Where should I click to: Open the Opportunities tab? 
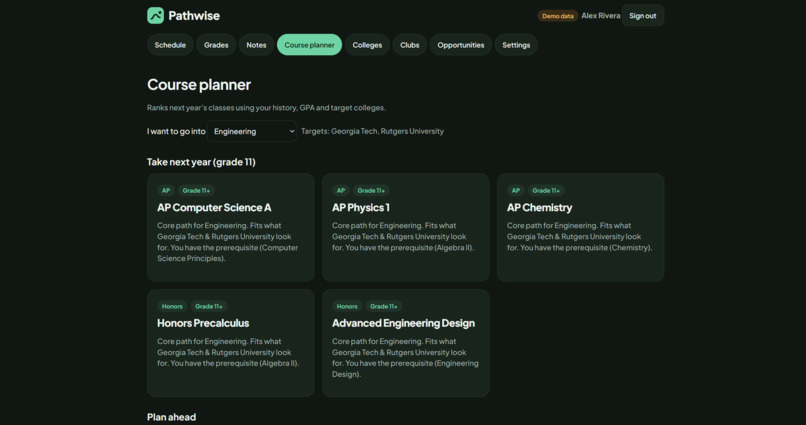coord(461,45)
